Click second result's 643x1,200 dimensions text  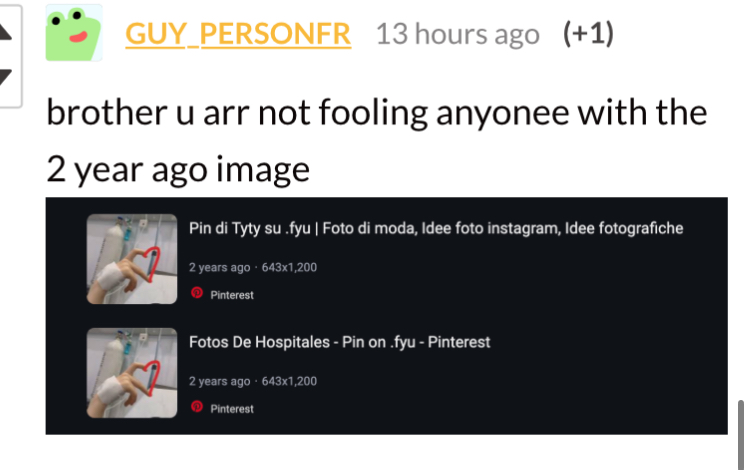point(289,381)
